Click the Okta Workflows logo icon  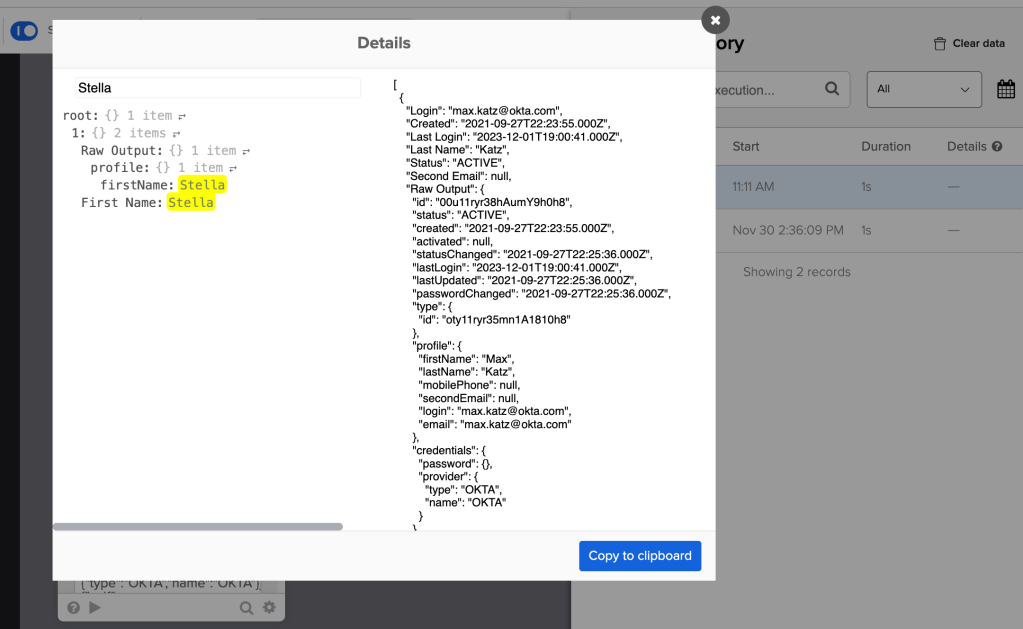pyautogui.click(x=24, y=31)
